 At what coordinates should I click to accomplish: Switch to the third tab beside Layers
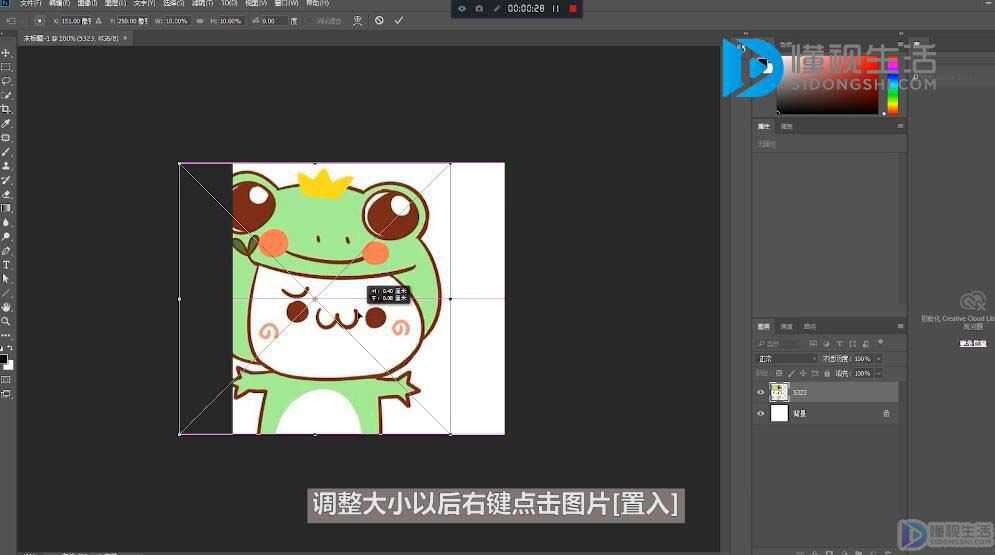coord(810,326)
